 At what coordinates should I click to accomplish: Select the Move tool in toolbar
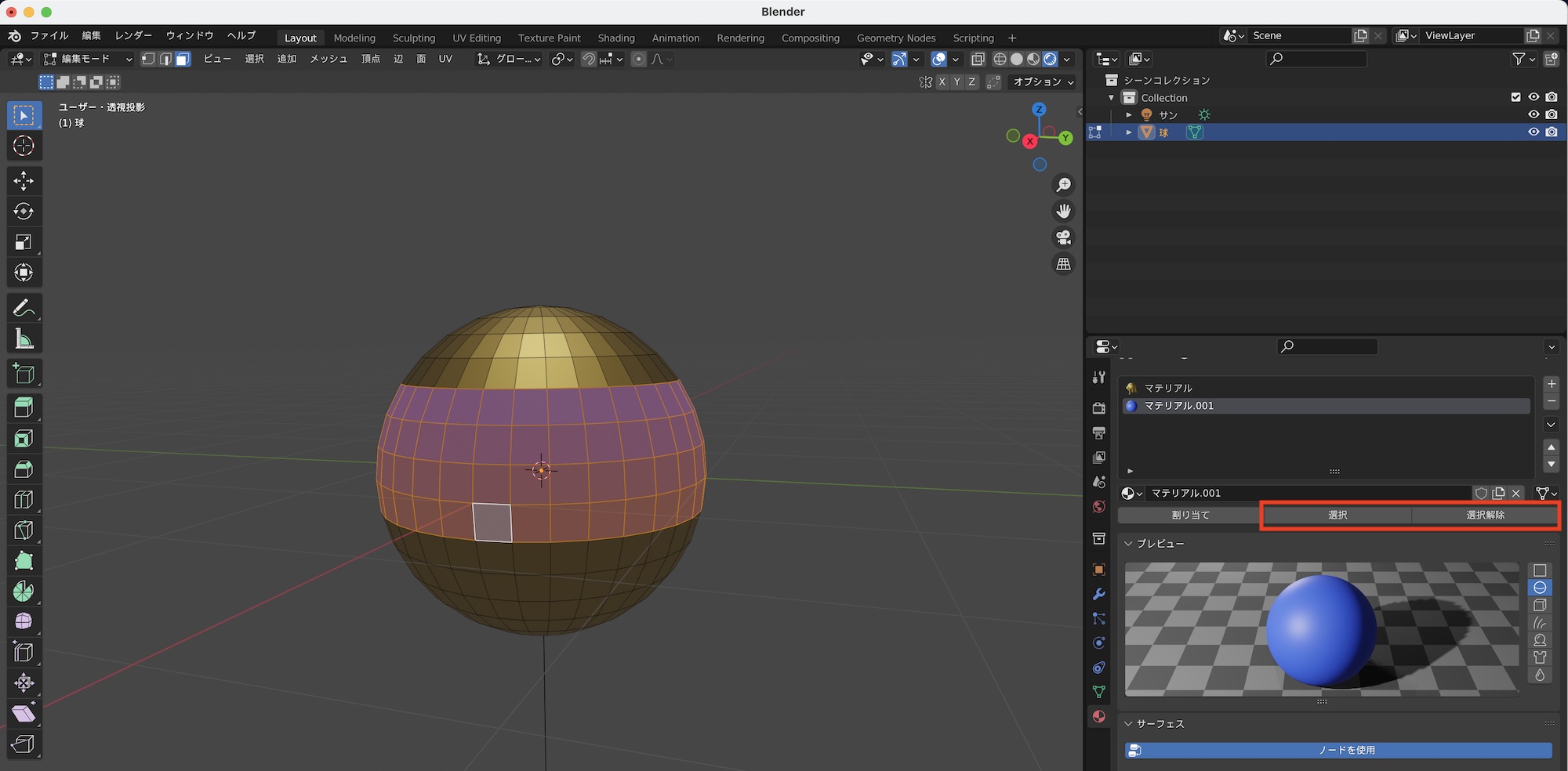24,181
